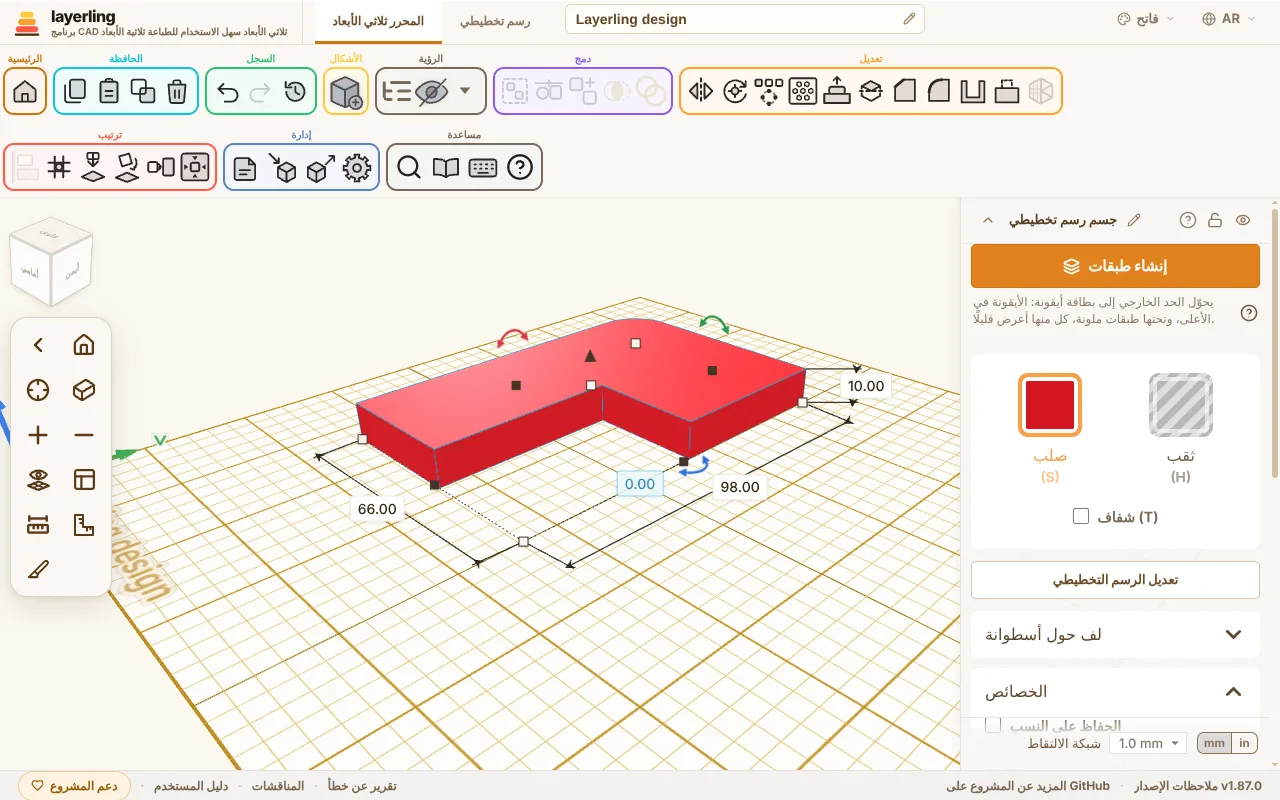Click the undo arrow icon
The width and height of the screenshot is (1280, 800).
pyautogui.click(x=228, y=91)
